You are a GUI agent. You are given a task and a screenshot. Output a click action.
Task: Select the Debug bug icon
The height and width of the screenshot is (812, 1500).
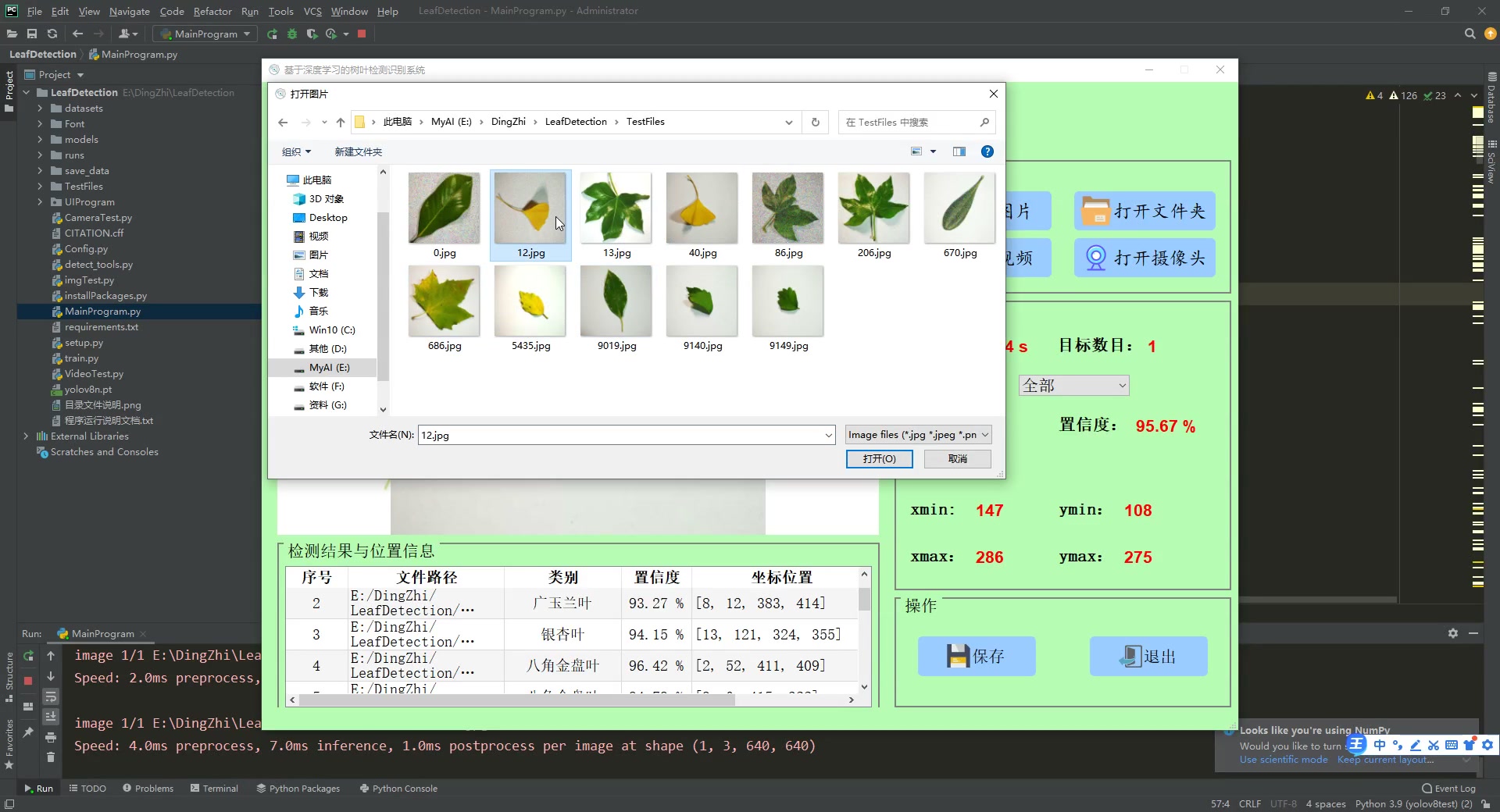[291, 34]
